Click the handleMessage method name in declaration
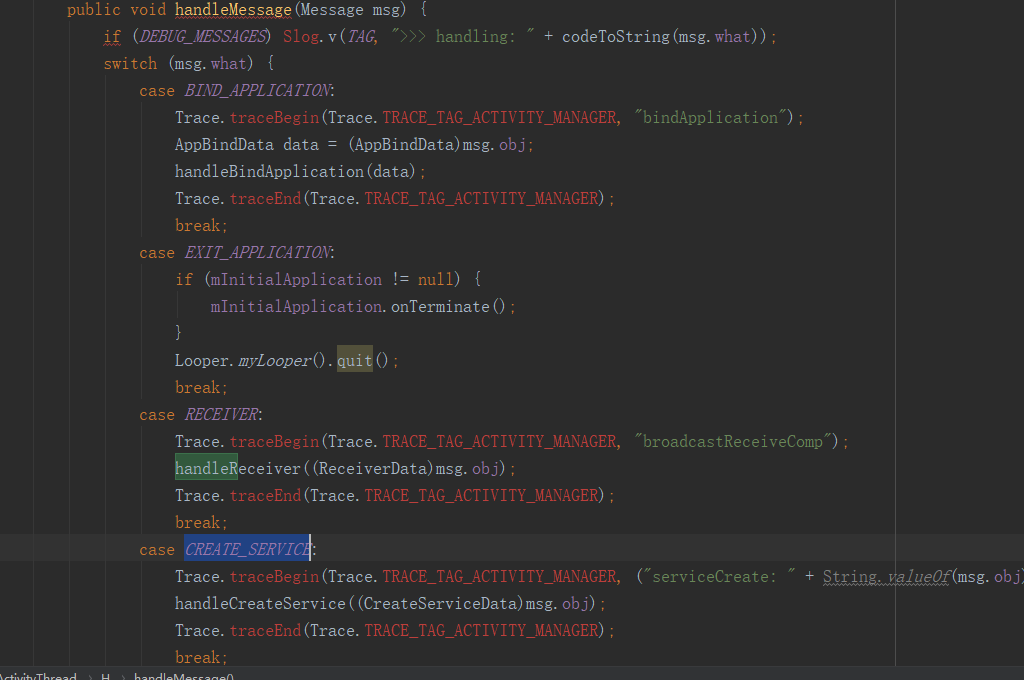The width and height of the screenshot is (1024, 680). click(x=233, y=10)
